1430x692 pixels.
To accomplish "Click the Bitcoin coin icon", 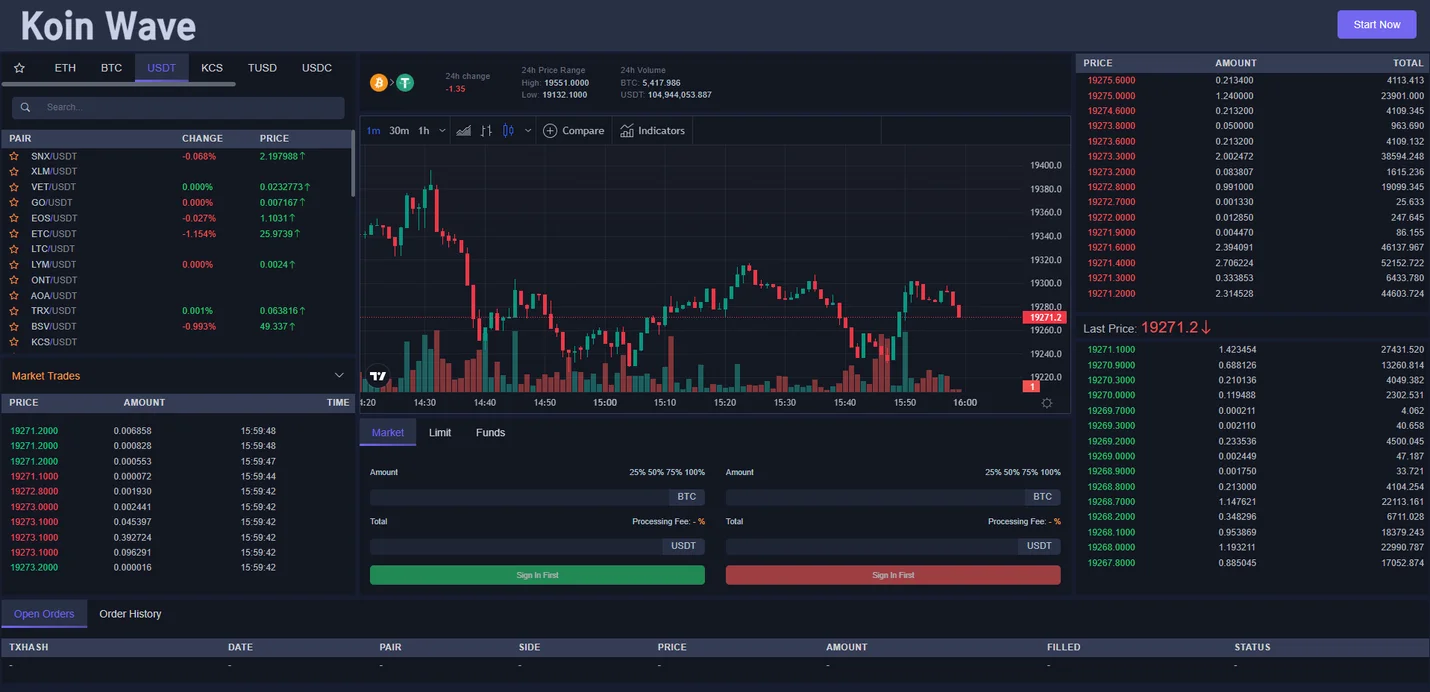I will [379, 82].
